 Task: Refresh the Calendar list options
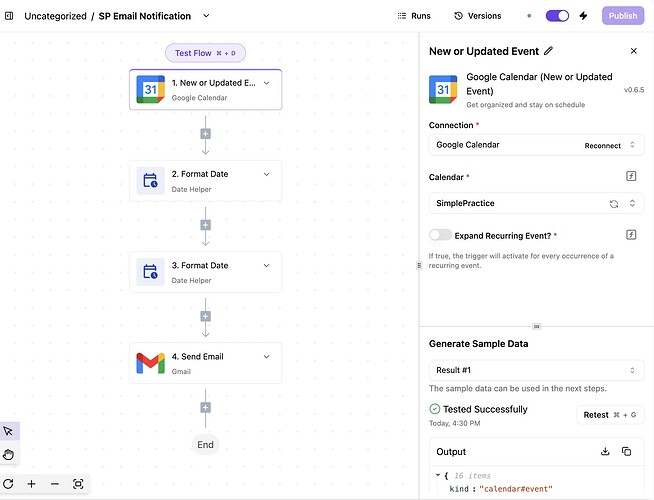click(614, 203)
